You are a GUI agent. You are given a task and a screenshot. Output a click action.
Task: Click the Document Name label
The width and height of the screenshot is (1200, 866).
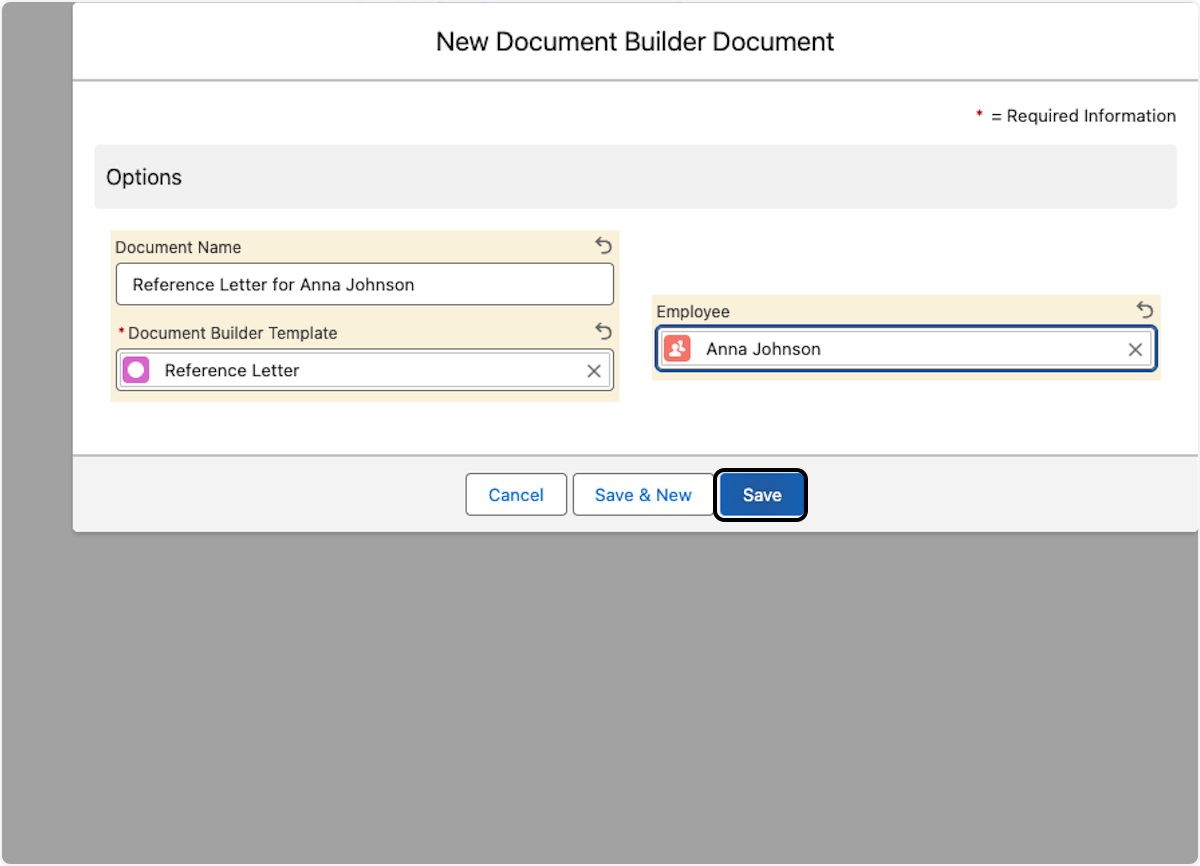[x=178, y=247]
